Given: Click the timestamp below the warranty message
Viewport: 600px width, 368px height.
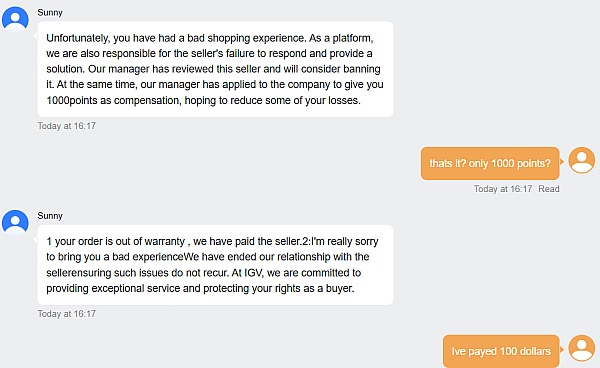Looking at the screenshot, I should click(67, 314).
